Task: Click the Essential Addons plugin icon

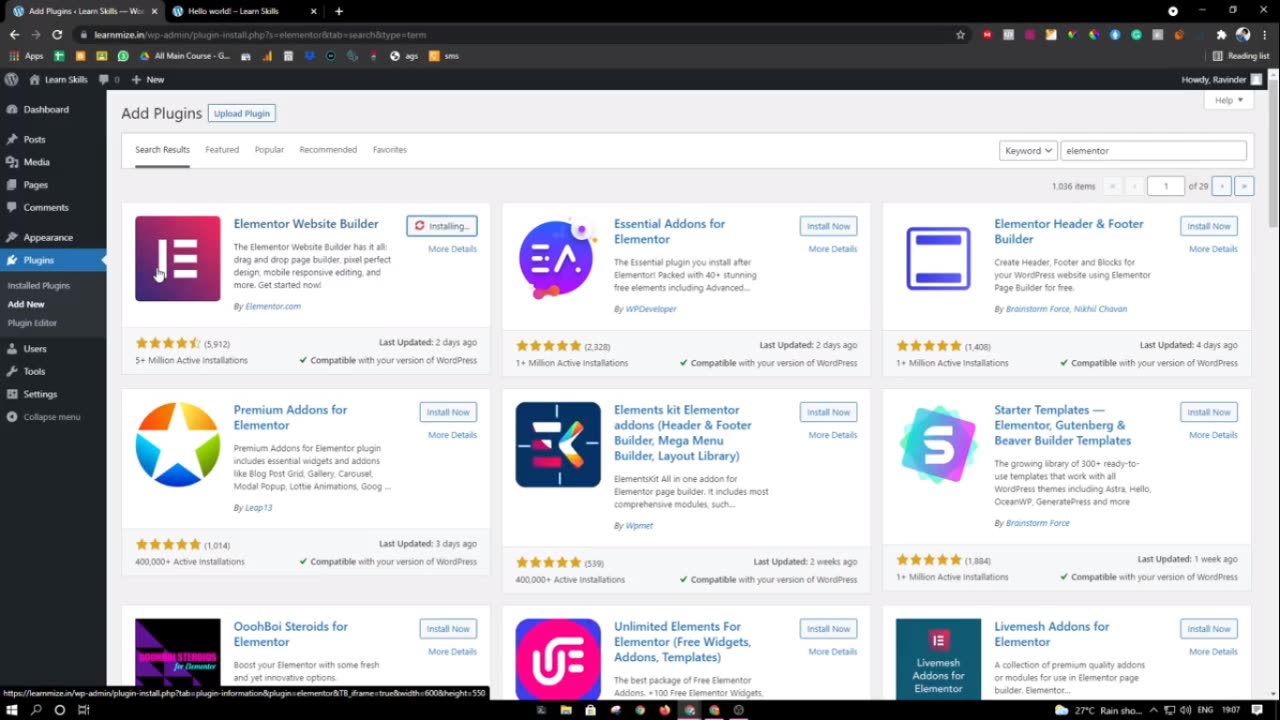Action: (x=558, y=258)
